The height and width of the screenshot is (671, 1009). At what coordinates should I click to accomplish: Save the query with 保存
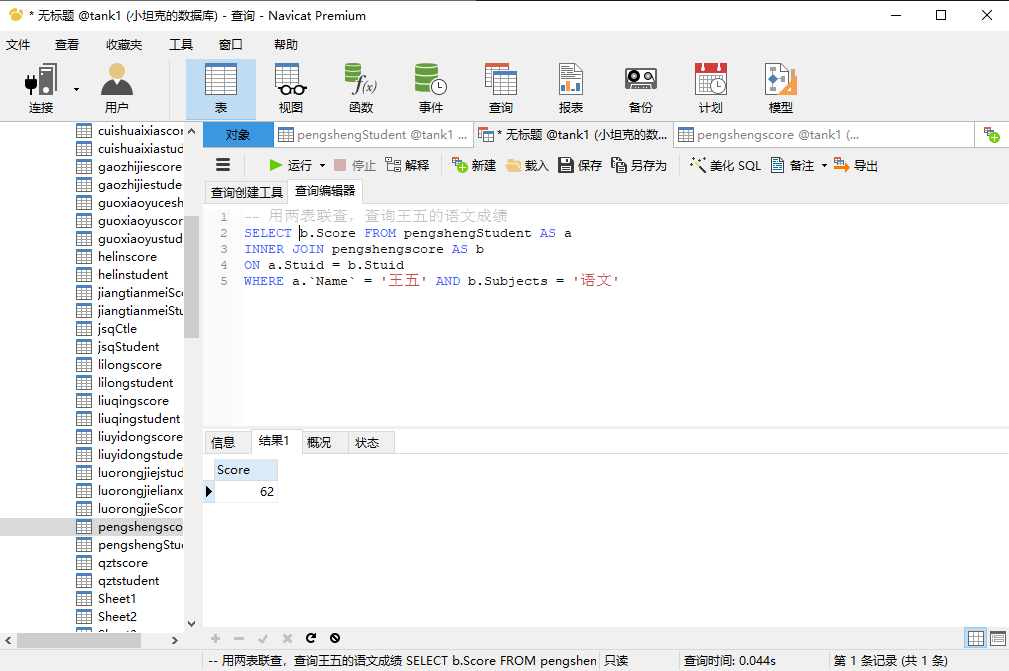point(580,165)
